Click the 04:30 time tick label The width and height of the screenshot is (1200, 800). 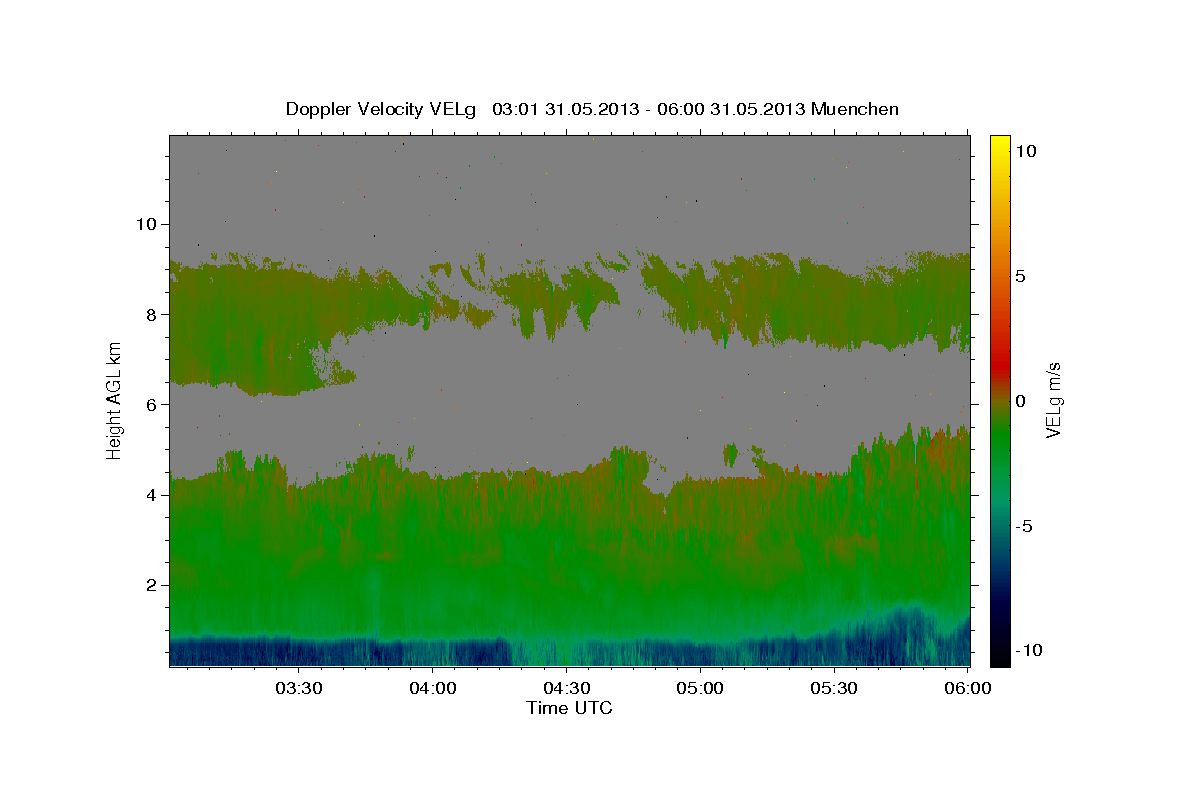(x=566, y=689)
